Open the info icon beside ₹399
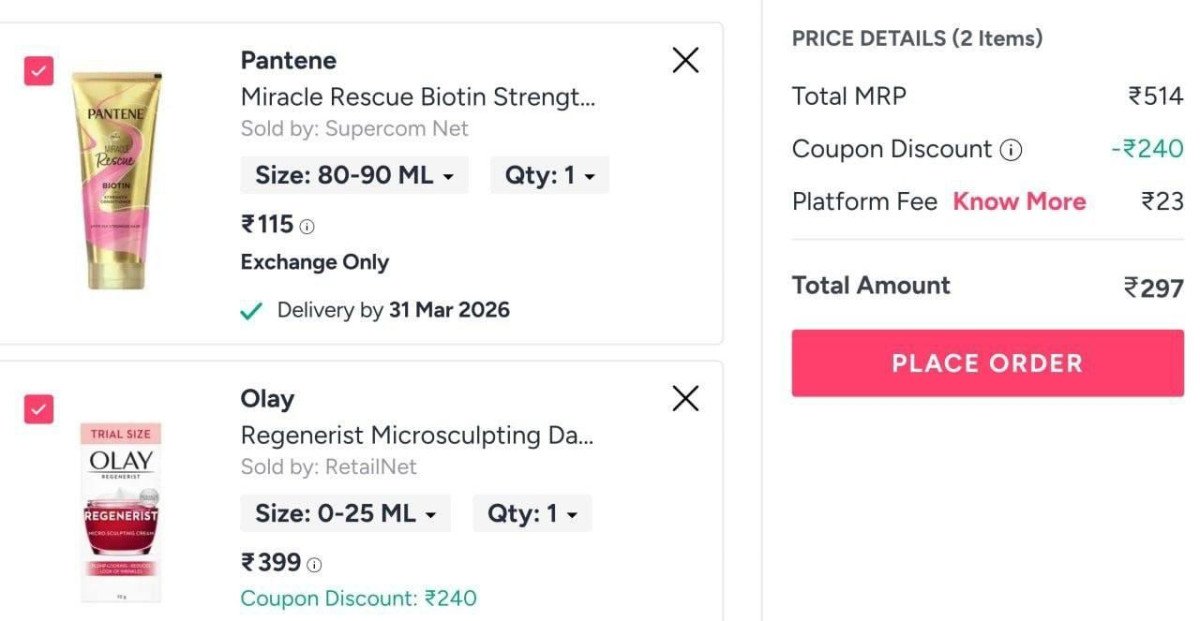 tap(312, 563)
